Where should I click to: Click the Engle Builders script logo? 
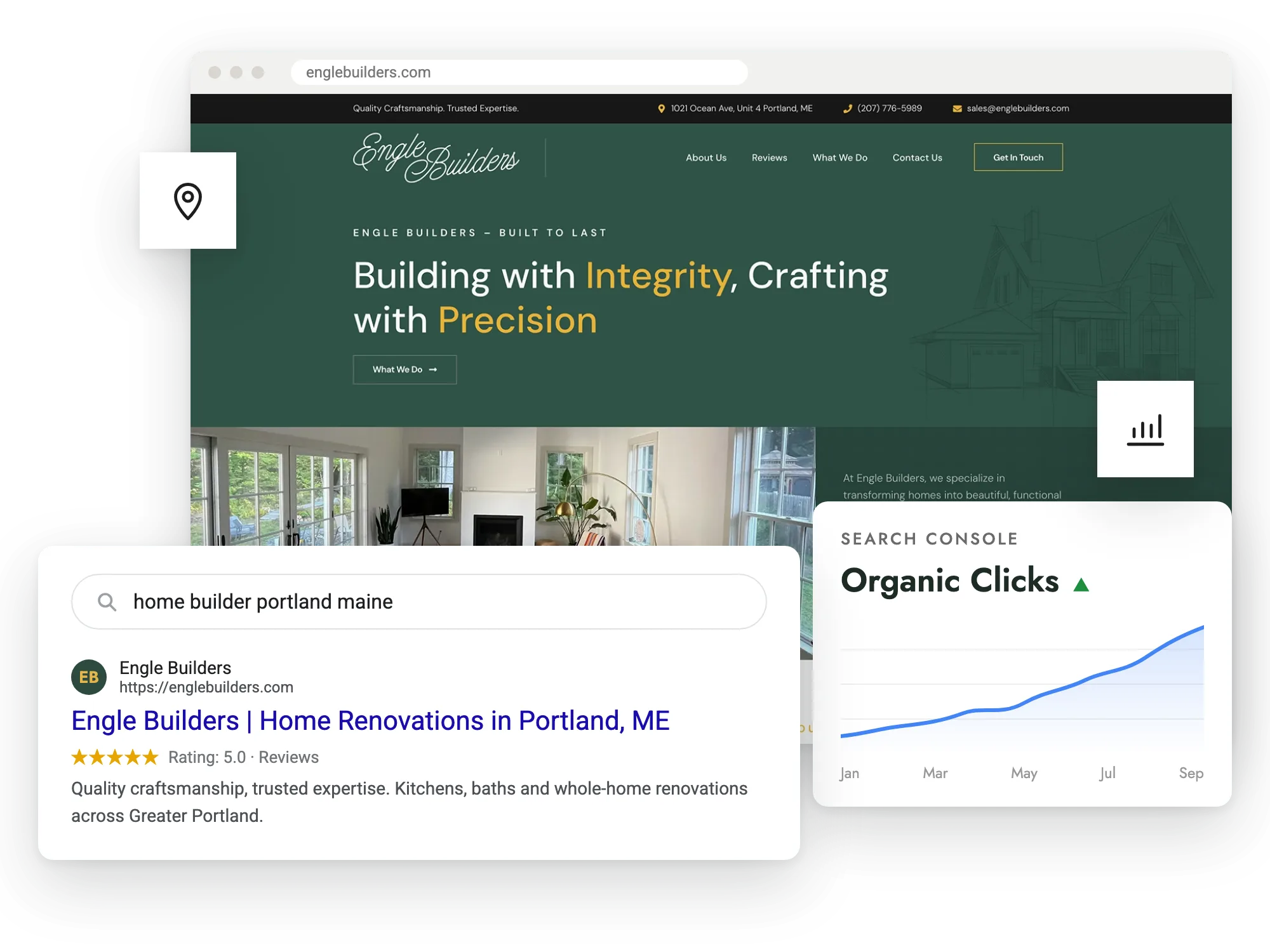tap(436, 157)
